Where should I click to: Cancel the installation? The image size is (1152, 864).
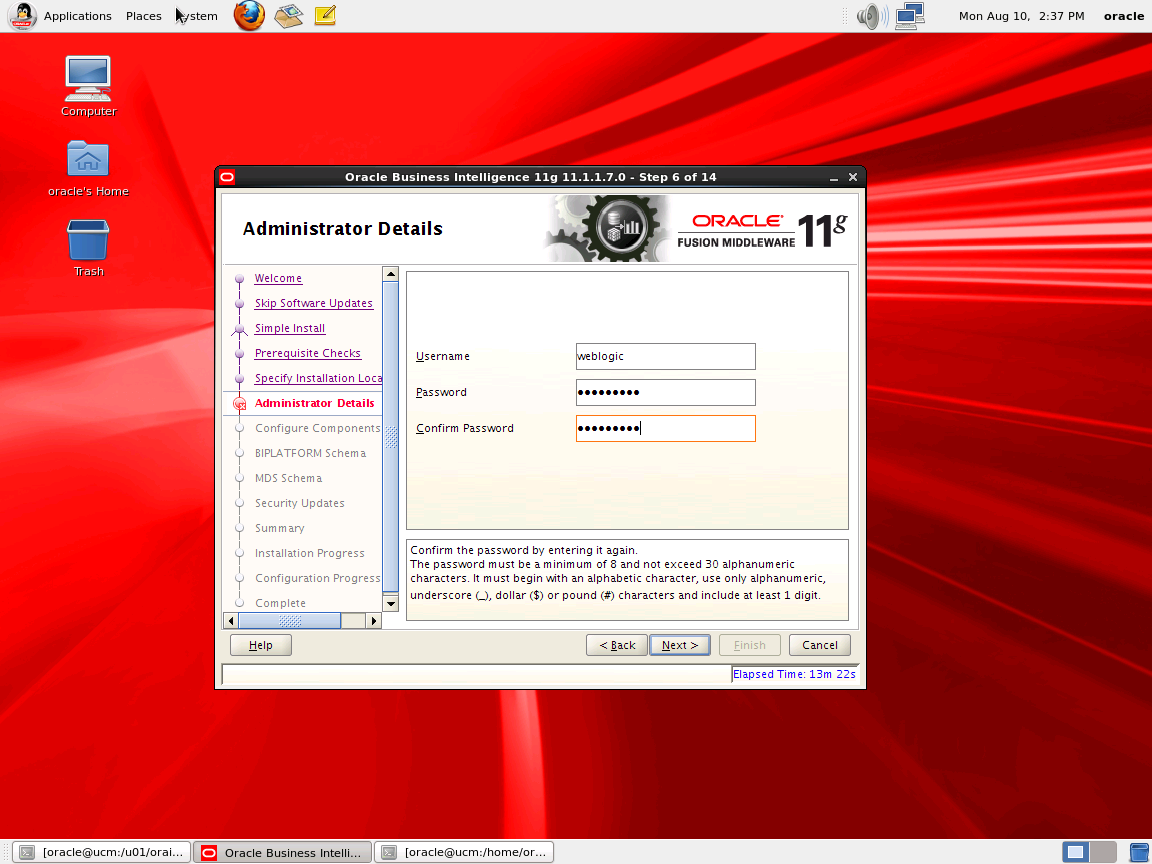[x=820, y=645]
